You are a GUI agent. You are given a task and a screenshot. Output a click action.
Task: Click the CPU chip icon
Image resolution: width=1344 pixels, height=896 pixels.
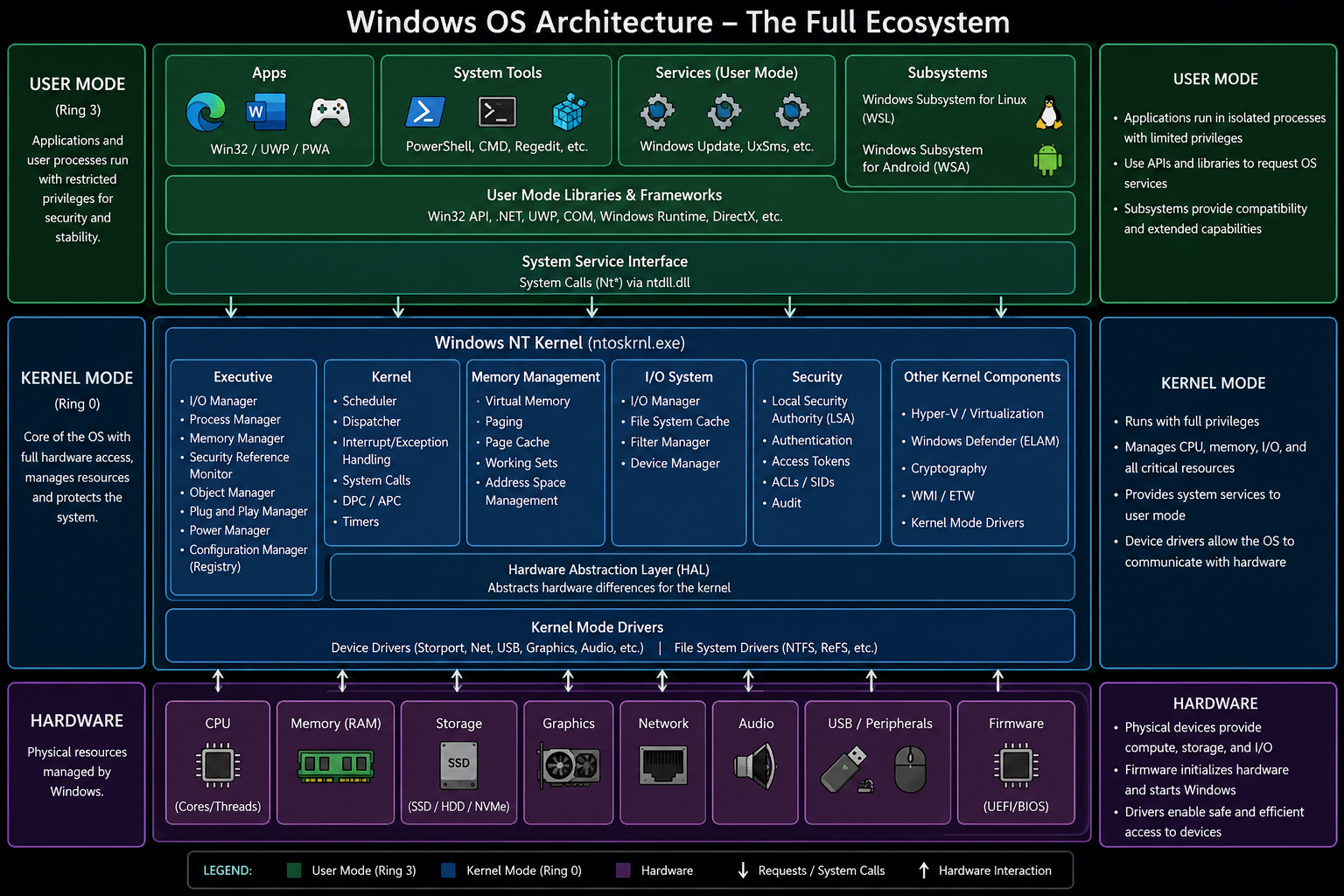click(x=218, y=766)
